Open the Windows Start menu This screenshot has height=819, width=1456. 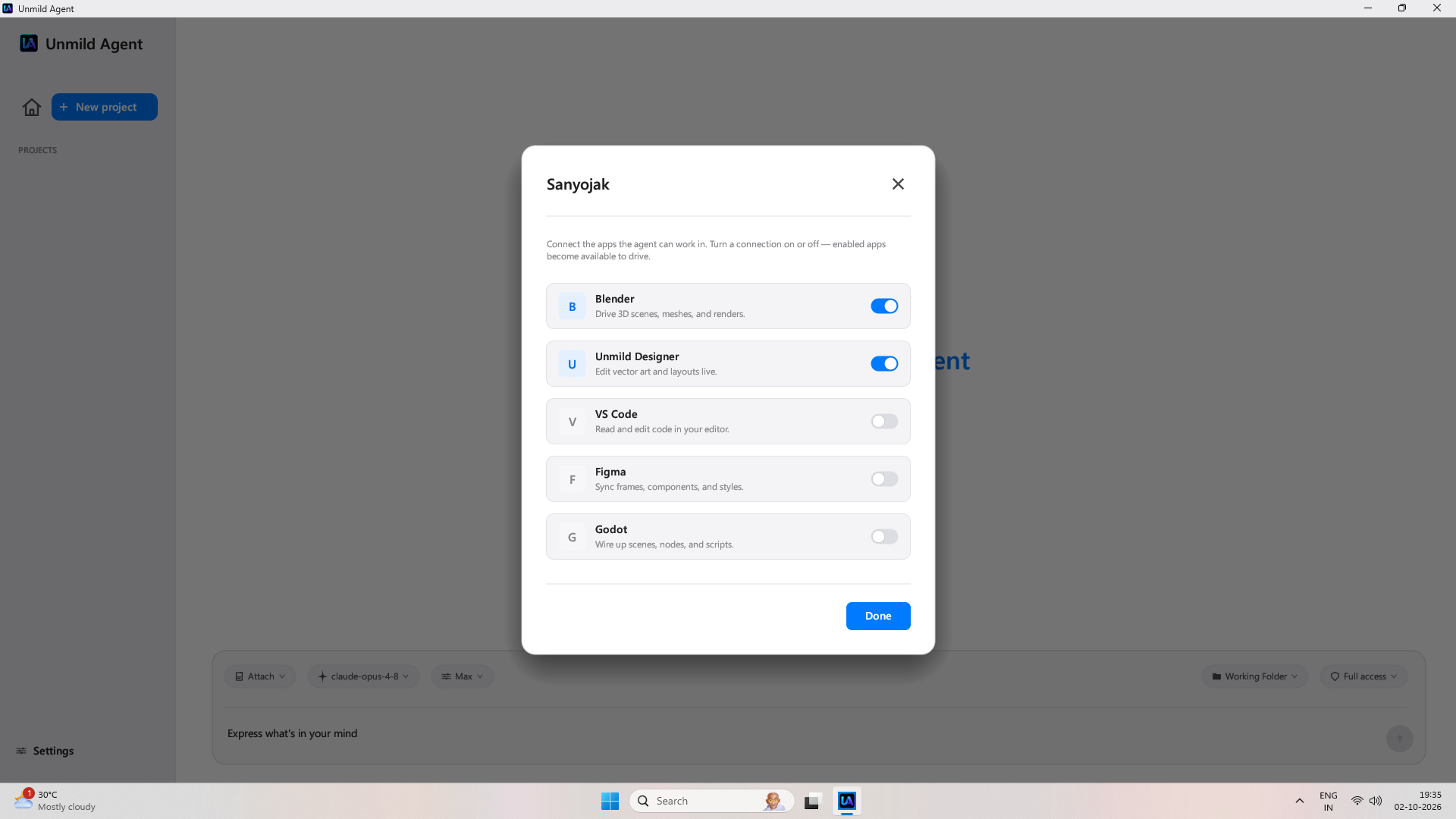click(610, 801)
